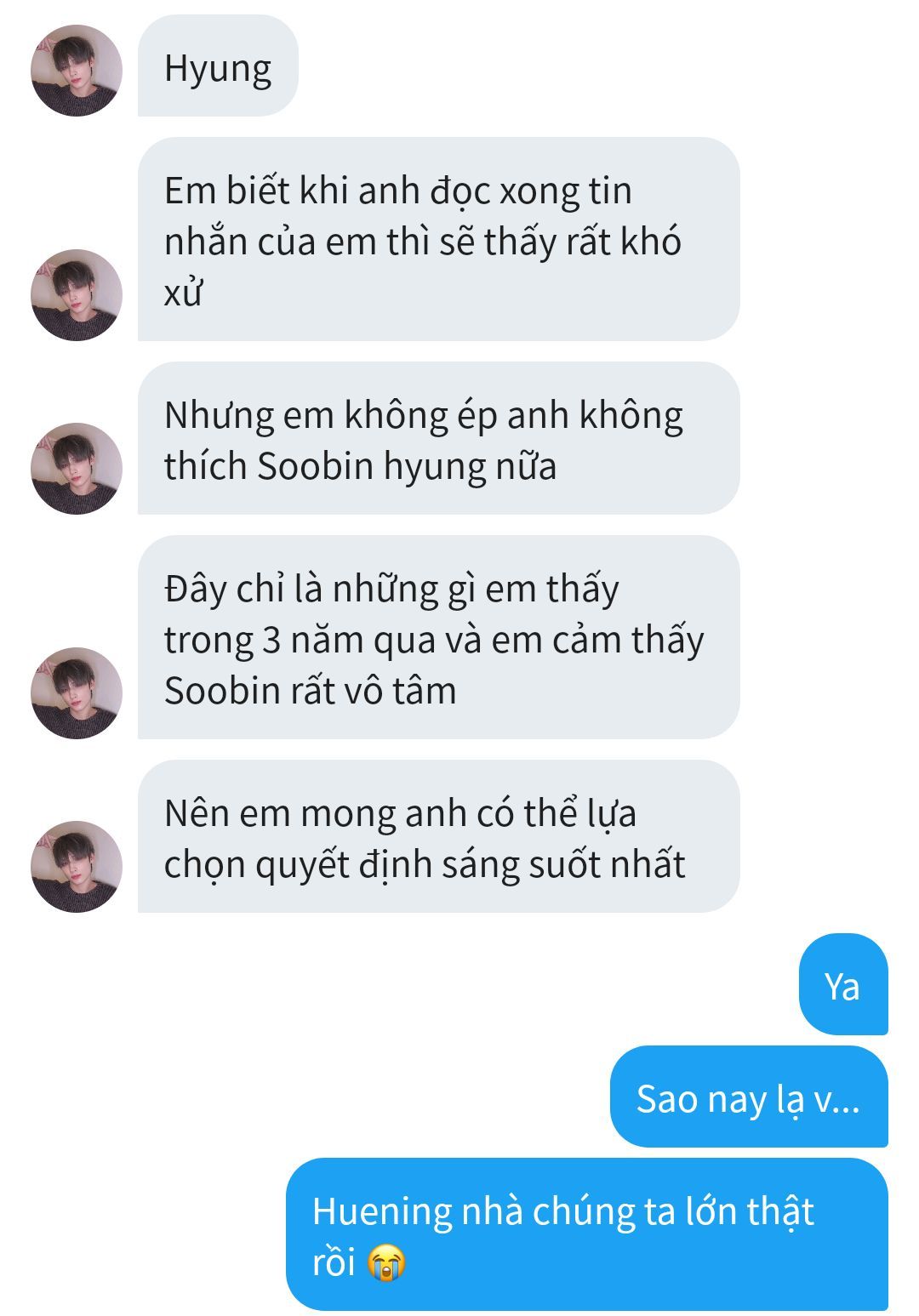Image resolution: width=919 pixels, height=1316 pixels.
Task: Tap the crying emoji in the last message
Action: 386,1262
